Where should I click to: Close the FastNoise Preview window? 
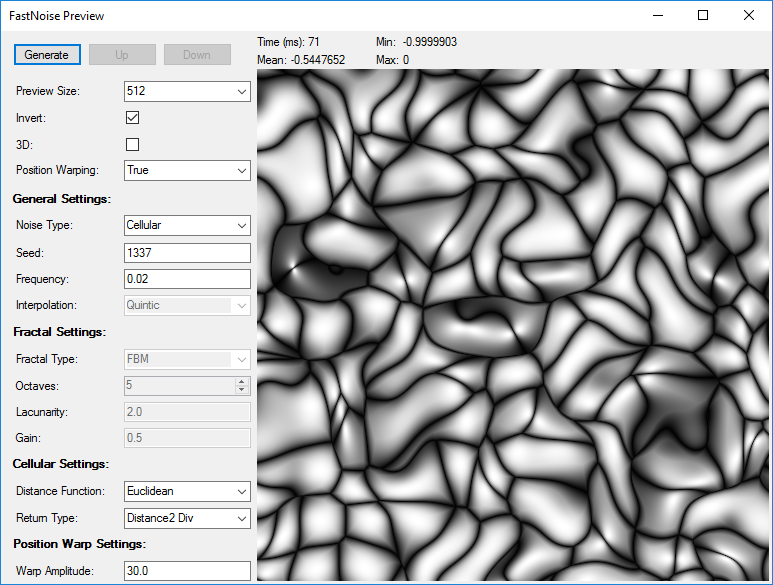point(749,15)
